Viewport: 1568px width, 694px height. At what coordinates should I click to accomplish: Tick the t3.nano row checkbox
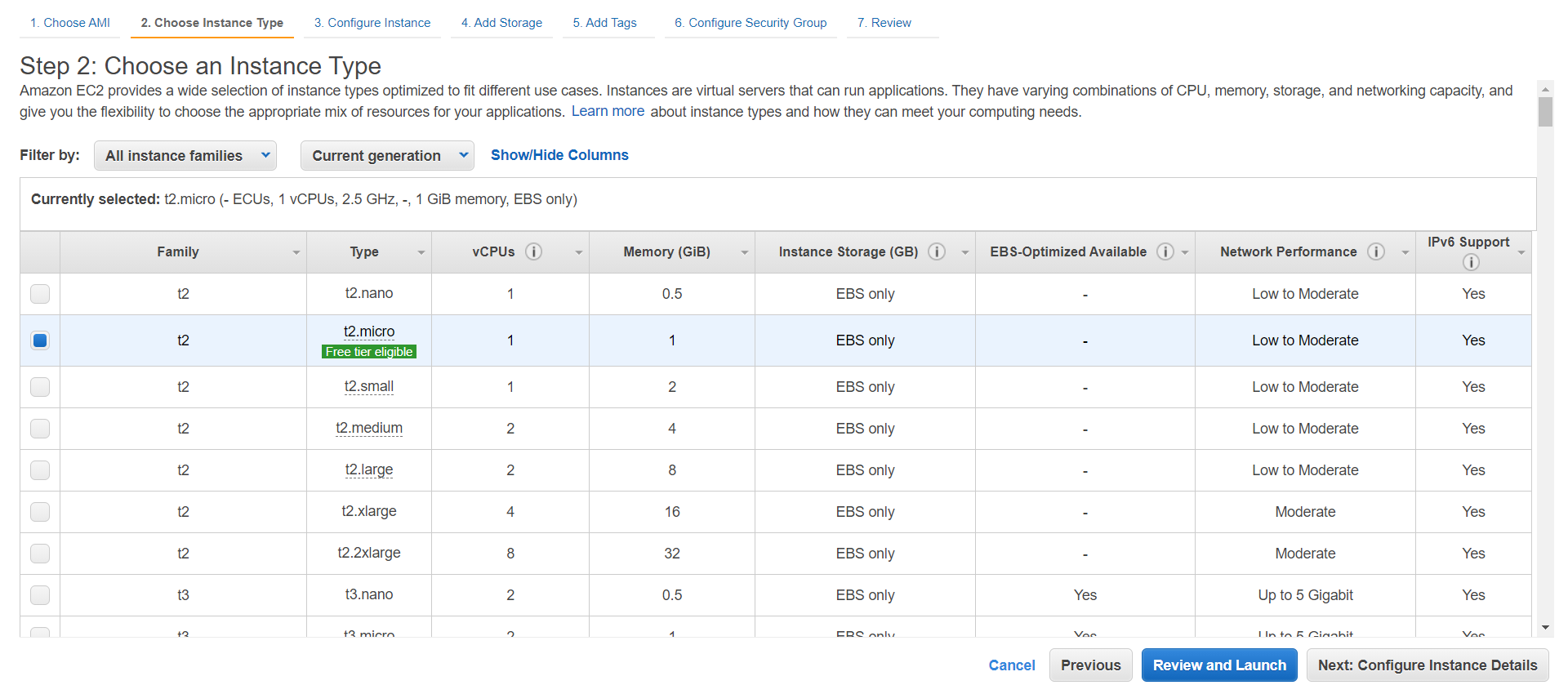pos(40,595)
